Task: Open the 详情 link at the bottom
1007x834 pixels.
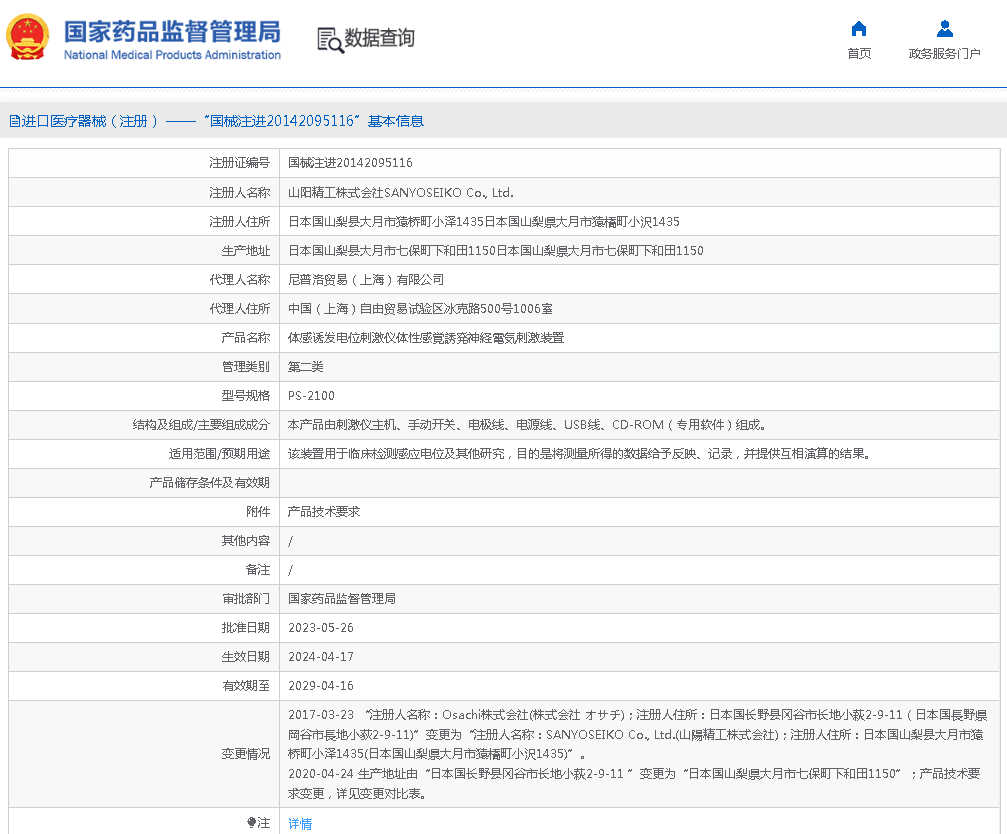Action: (x=300, y=824)
